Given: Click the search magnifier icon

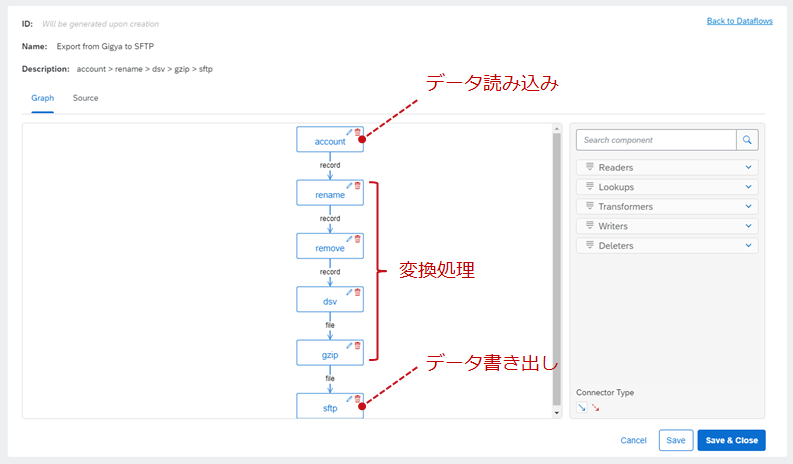Looking at the screenshot, I should [747, 140].
